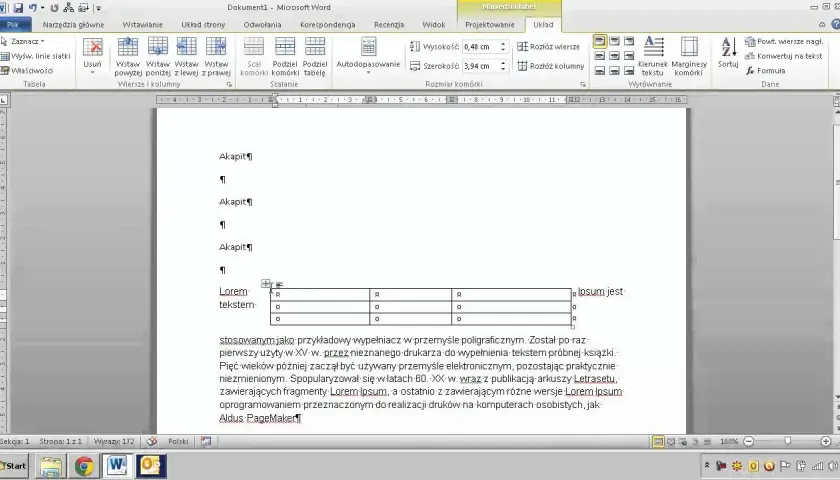Click Powt. wiersze nagł. option
The image size is (840, 480).
(x=784, y=41)
